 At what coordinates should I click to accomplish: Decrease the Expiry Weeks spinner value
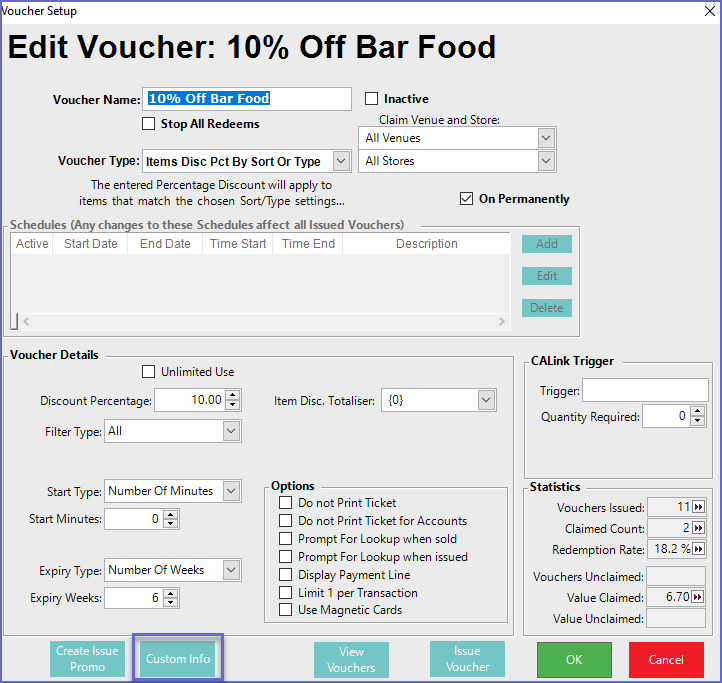(170, 602)
